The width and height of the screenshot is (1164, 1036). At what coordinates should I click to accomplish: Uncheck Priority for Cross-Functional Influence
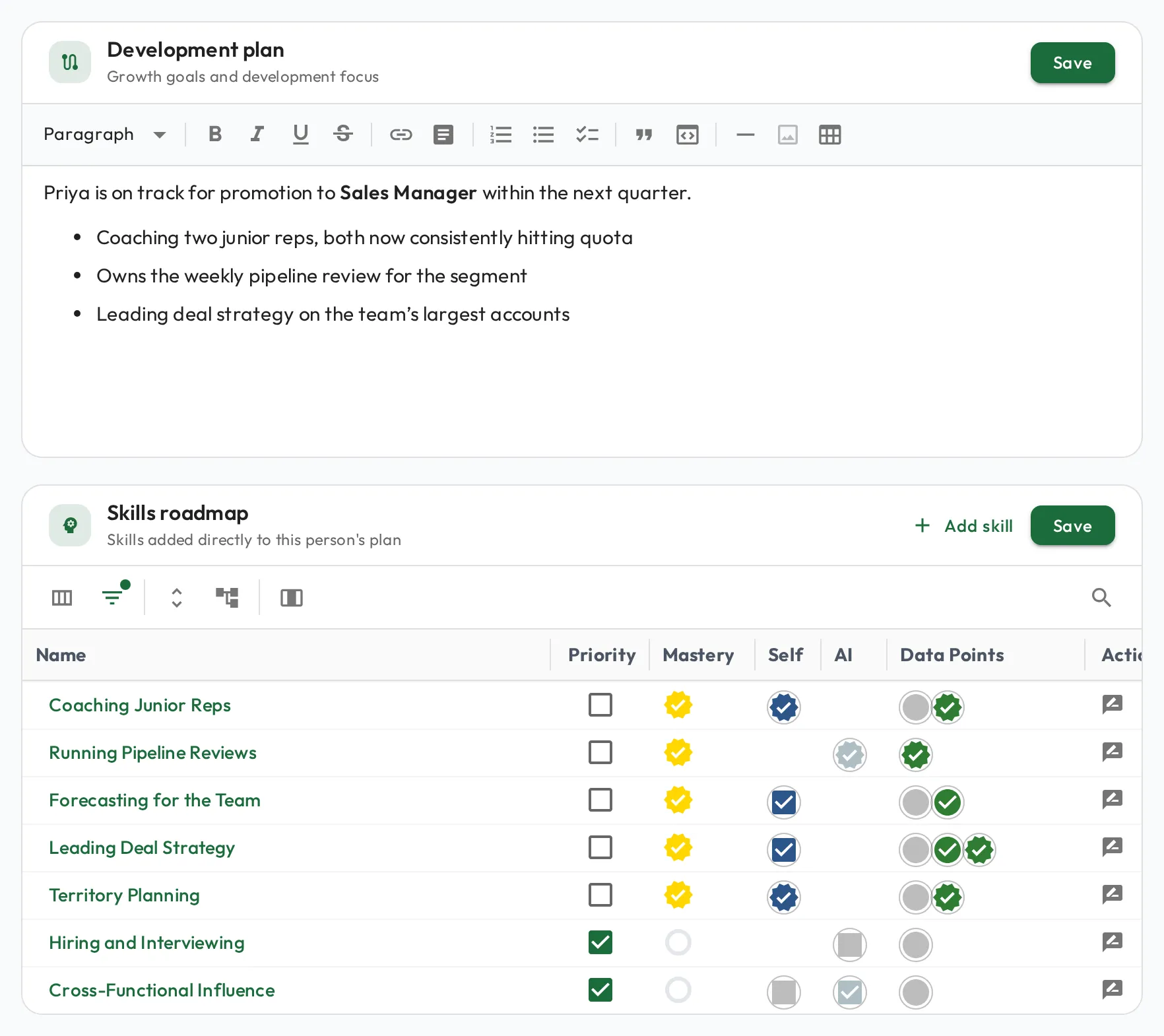600,990
